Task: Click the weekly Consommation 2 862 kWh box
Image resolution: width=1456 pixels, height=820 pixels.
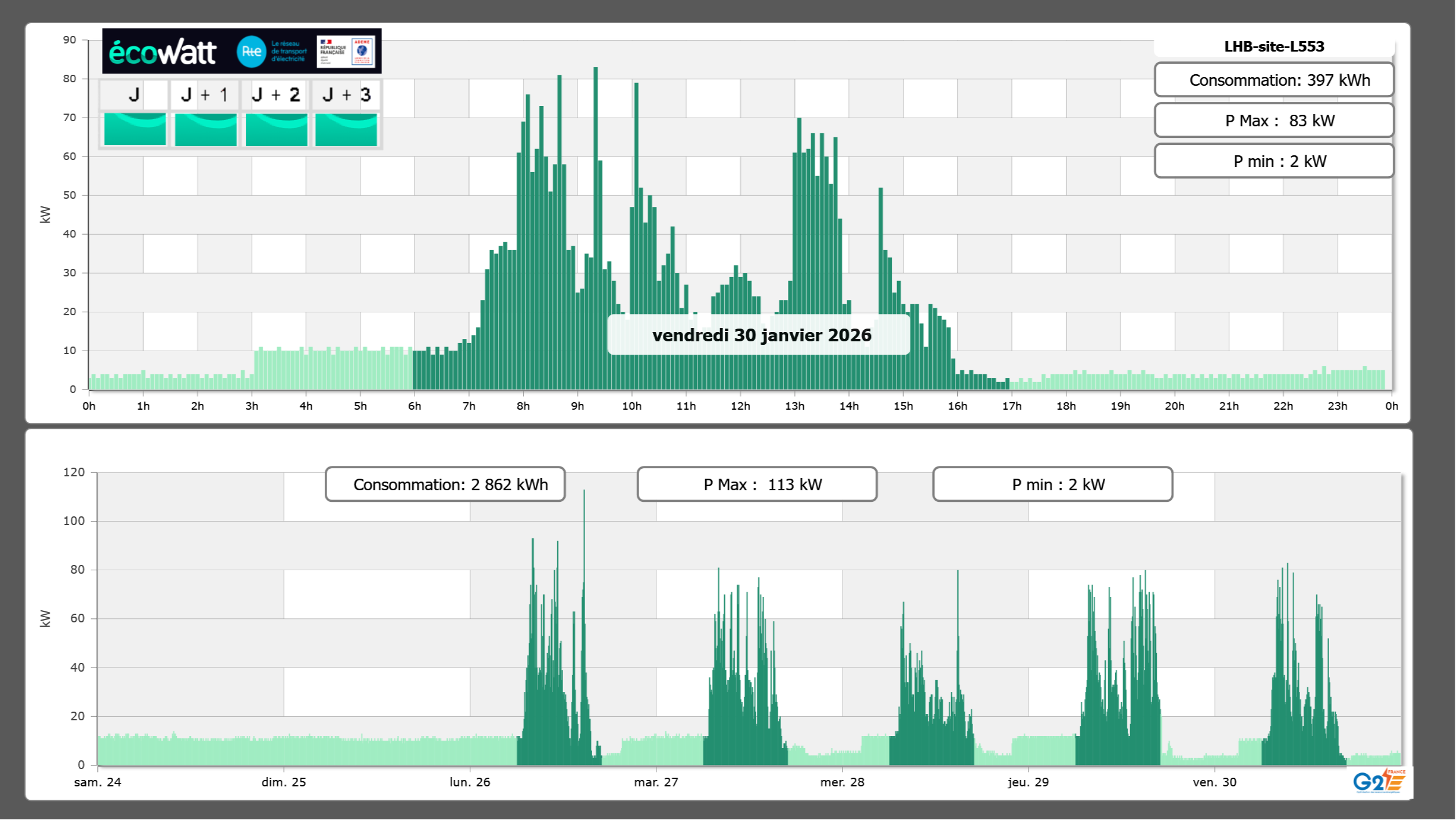Action: click(x=445, y=484)
